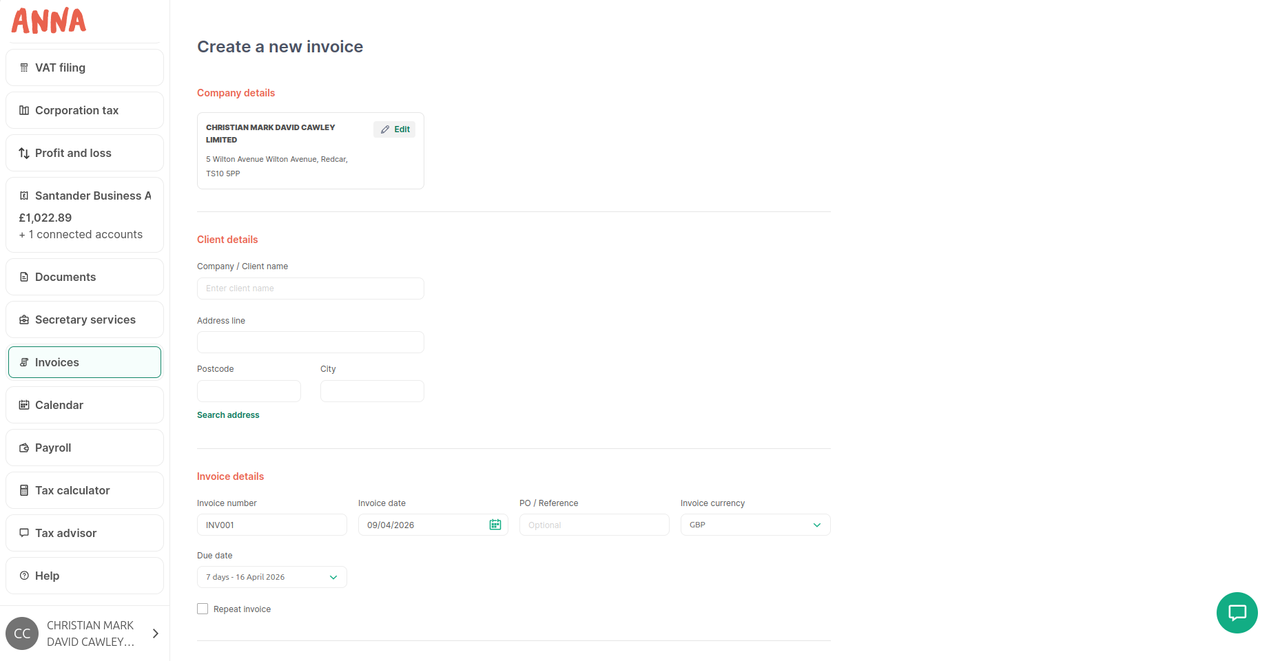Image resolution: width=1280 pixels, height=661 pixels.
Task: Click the ANNA logo
Action: click(48, 20)
